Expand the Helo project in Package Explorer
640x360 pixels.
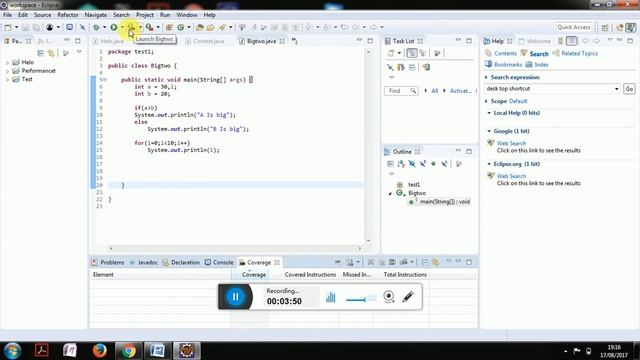7,62
